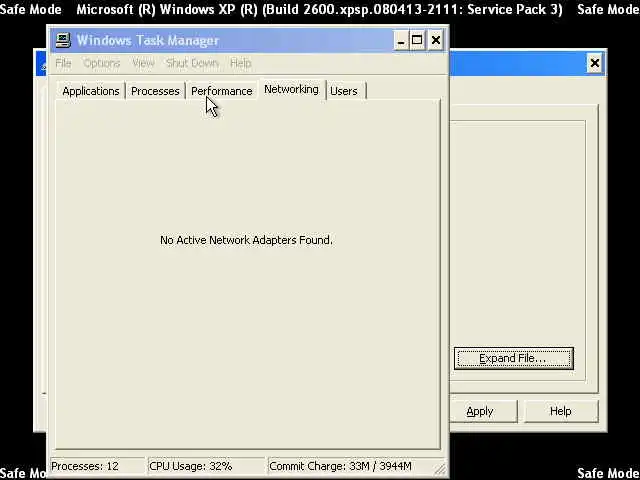Select the Networking tab
640x480 pixels.
click(x=291, y=89)
